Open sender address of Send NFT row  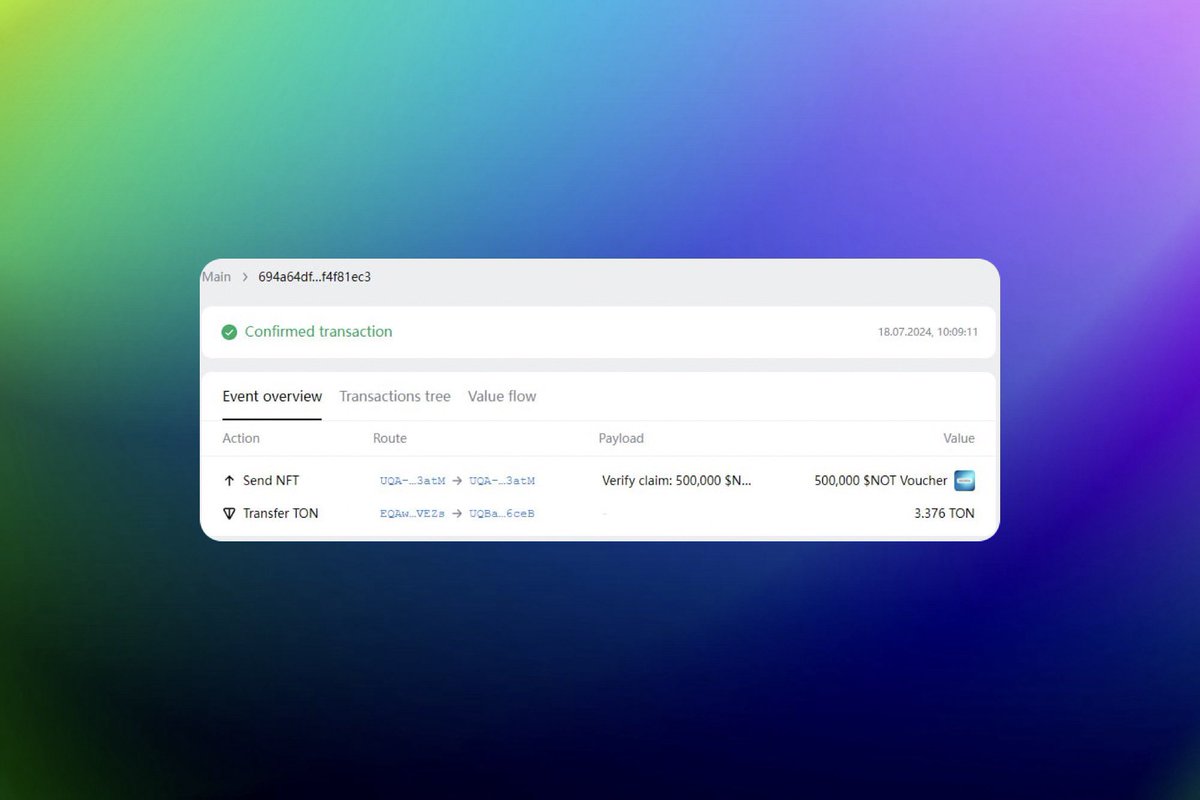click(412, 481)
